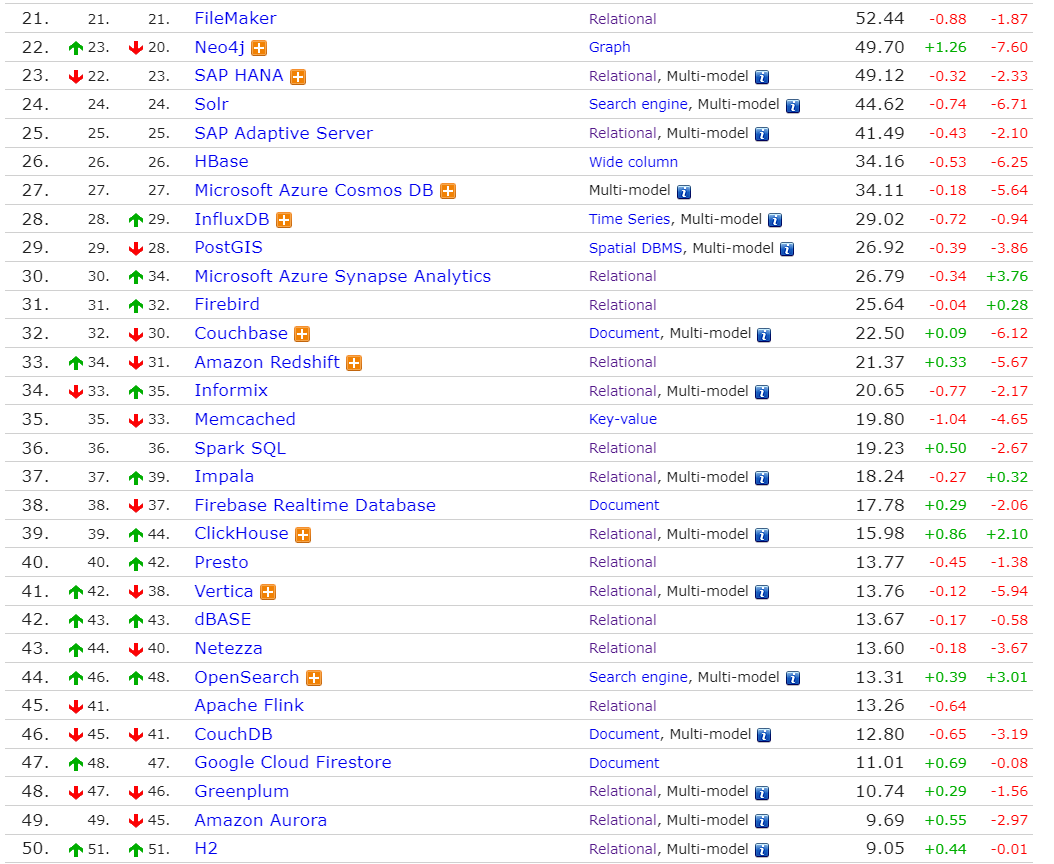Viewport: 1054px width, 864px height.
Task: Click the +2.10 value in ClickHouse row
Action: point(1007,534)
